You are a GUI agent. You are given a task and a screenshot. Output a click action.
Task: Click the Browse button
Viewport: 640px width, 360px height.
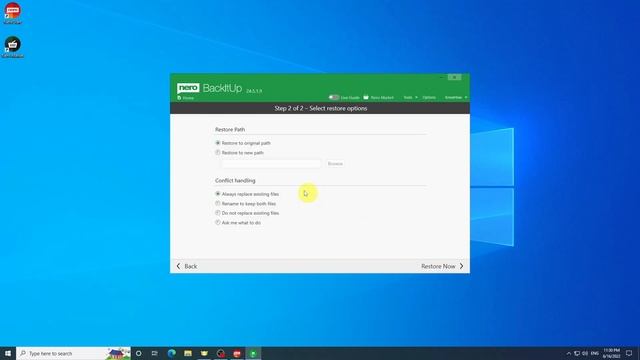(x=335, y=164)
